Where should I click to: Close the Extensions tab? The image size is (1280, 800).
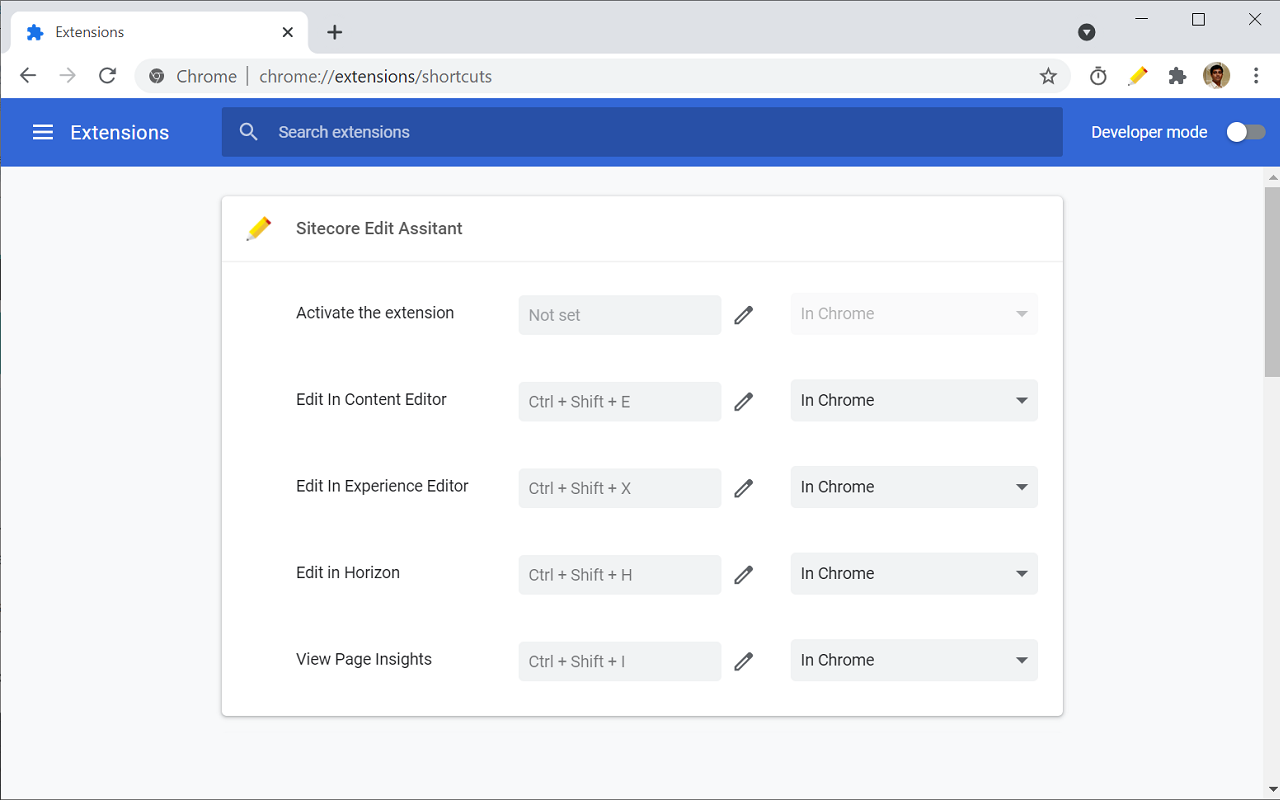pos(288,32)
